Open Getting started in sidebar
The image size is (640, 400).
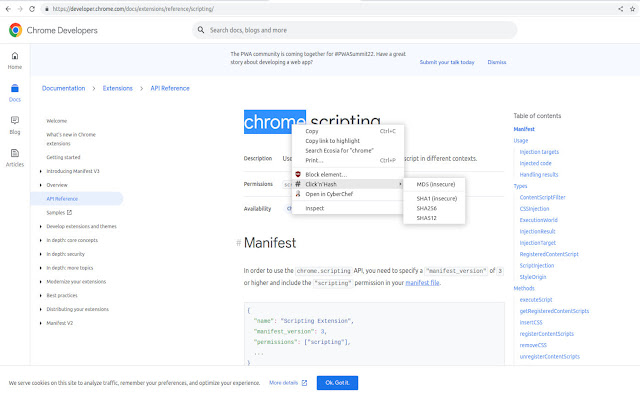pos(63,157)
